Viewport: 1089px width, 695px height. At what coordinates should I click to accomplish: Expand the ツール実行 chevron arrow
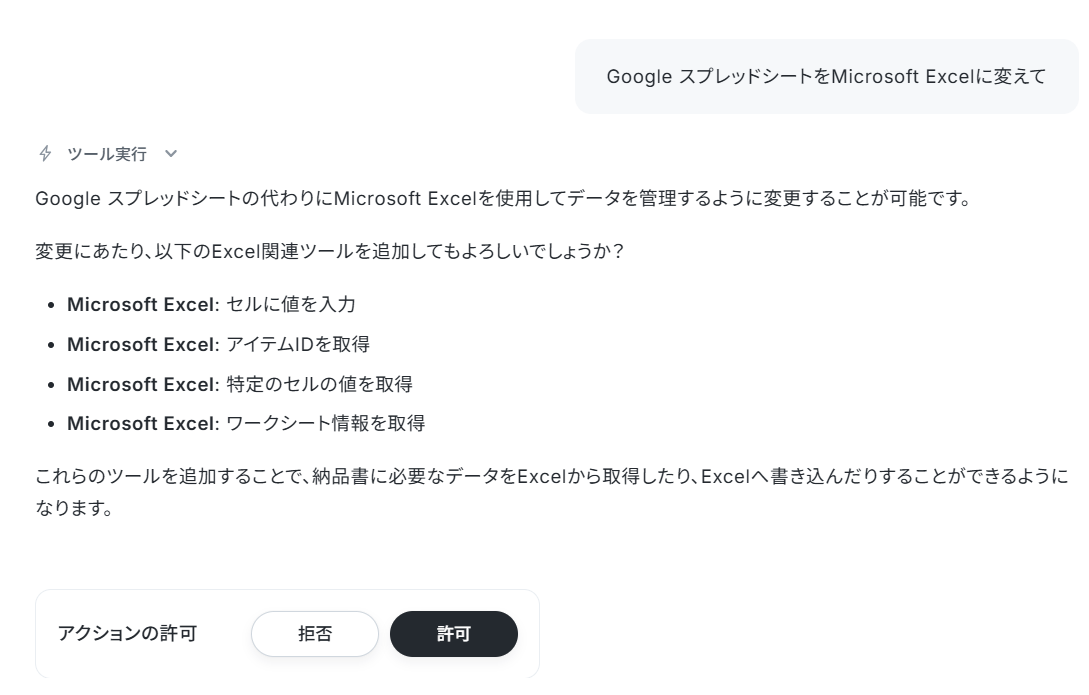click(x=171, y=154)
